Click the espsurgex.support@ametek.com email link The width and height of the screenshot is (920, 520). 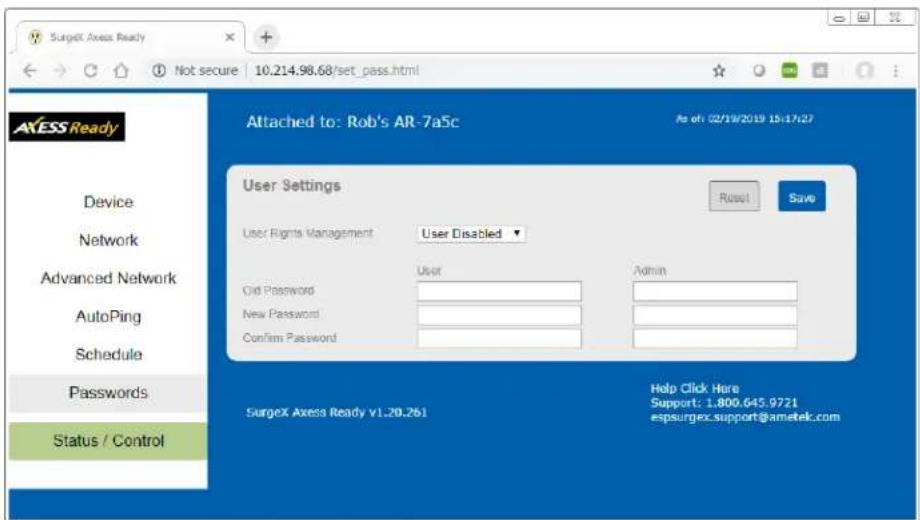[x=745, y=417]
